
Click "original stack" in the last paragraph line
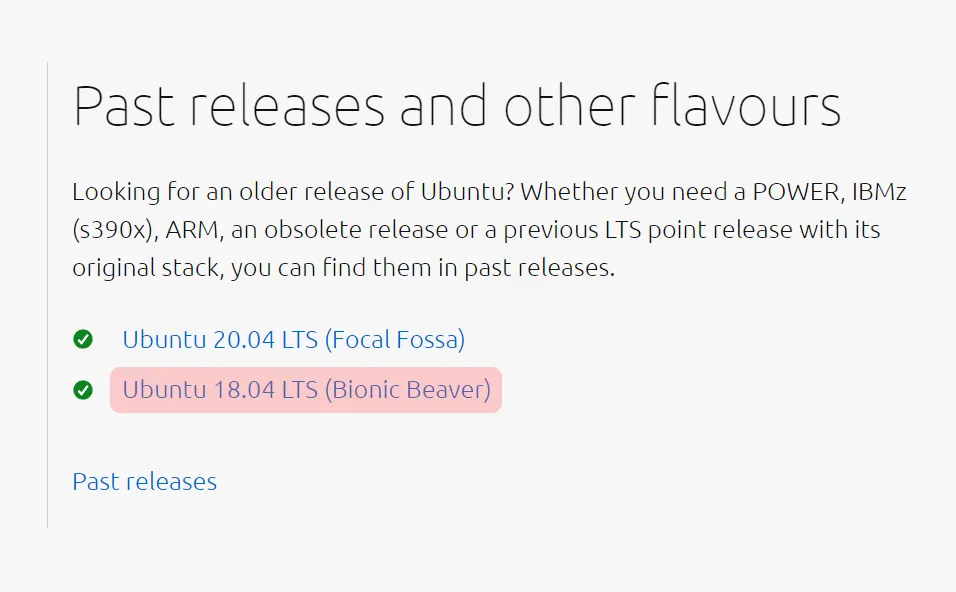147,268
